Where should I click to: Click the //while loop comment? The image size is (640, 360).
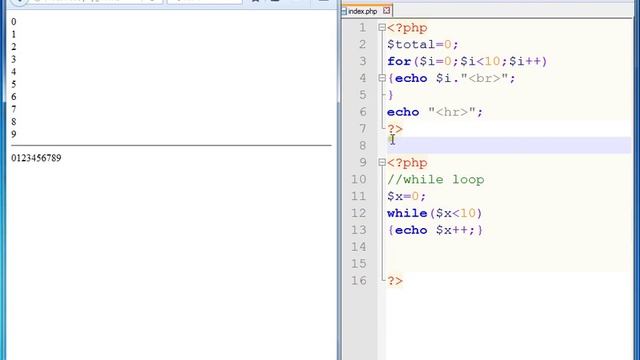436,180
